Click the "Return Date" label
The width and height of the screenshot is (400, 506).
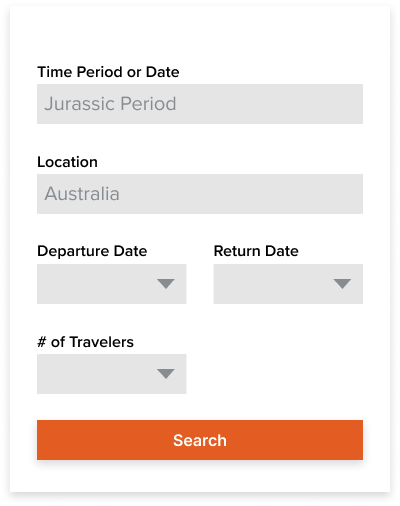click(256, 251)
